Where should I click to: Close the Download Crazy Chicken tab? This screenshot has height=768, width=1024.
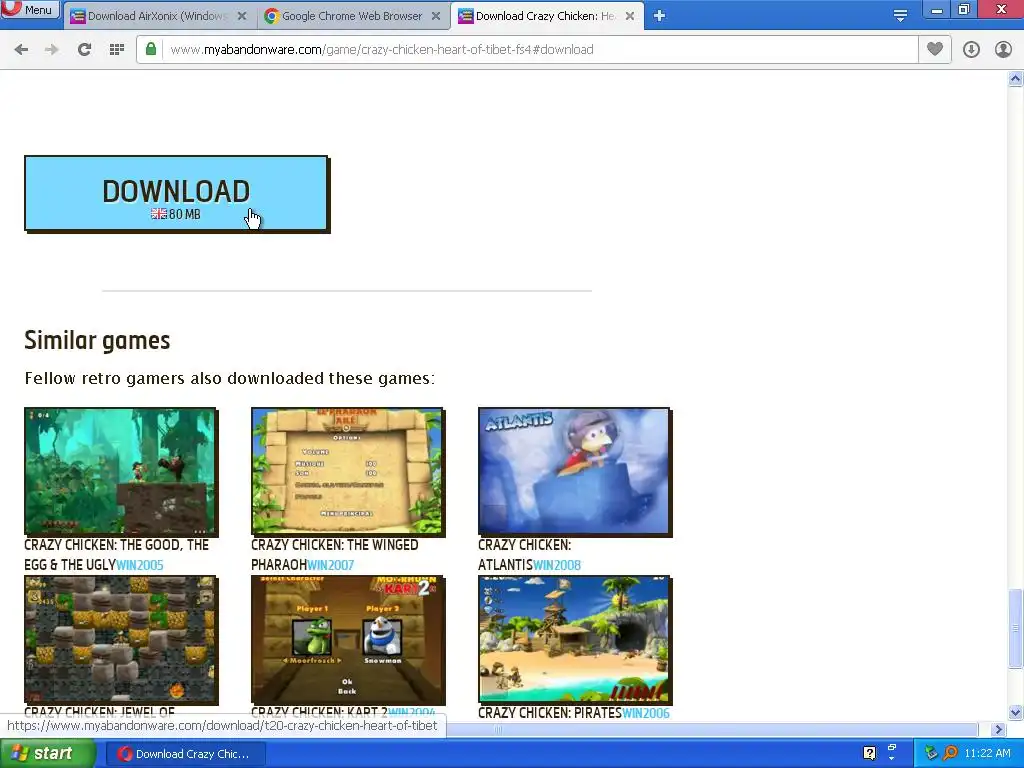click(x=630, y=16)
